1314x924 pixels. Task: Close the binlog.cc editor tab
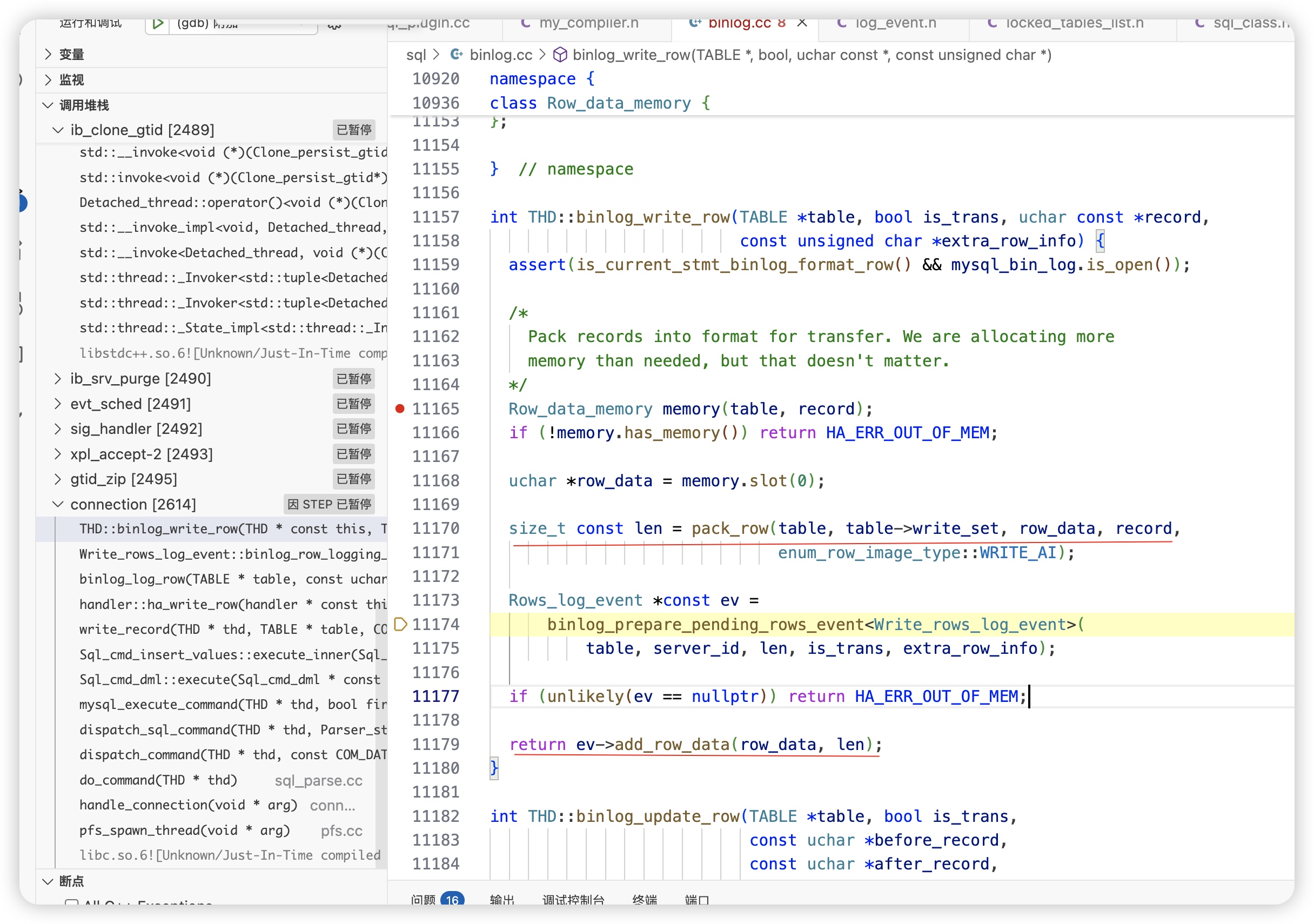(802, 23)
